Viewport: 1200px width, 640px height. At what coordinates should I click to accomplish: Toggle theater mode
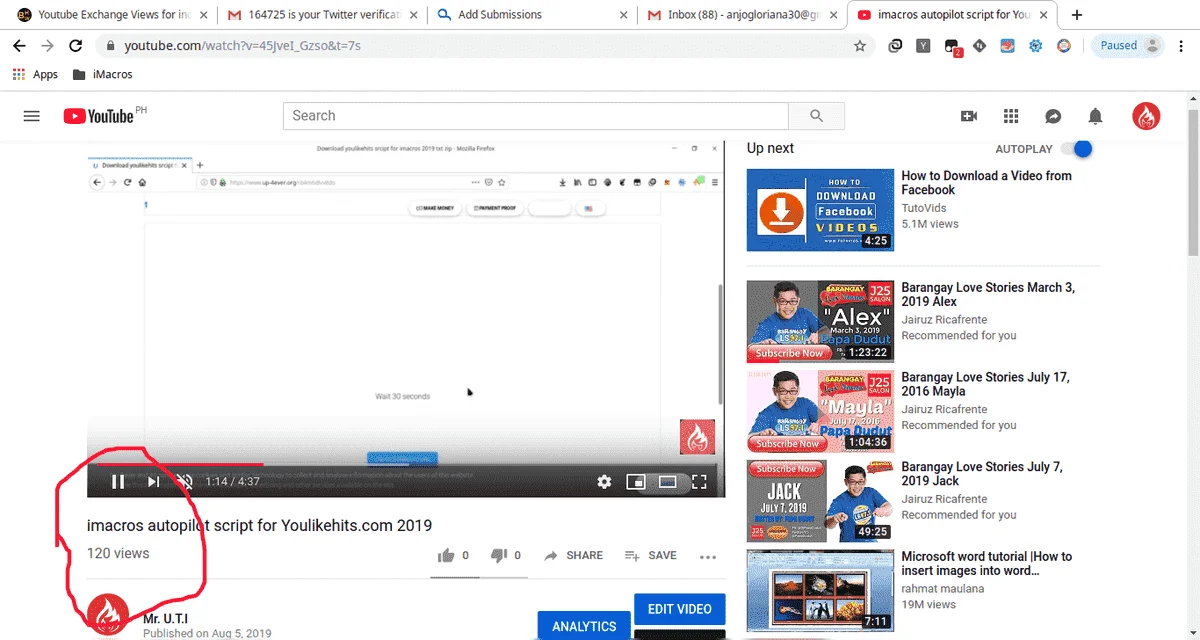coord(667,482)
